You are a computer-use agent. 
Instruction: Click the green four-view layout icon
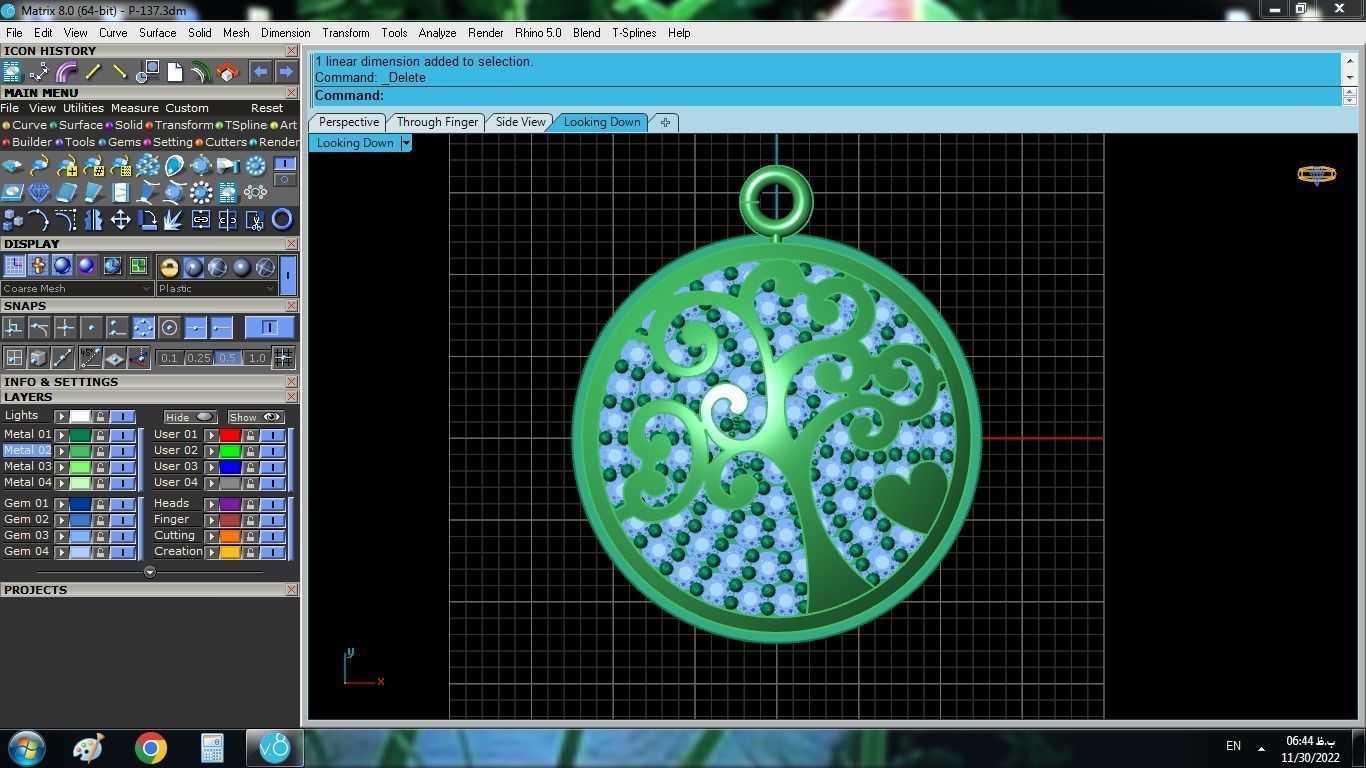coord(138,266)
